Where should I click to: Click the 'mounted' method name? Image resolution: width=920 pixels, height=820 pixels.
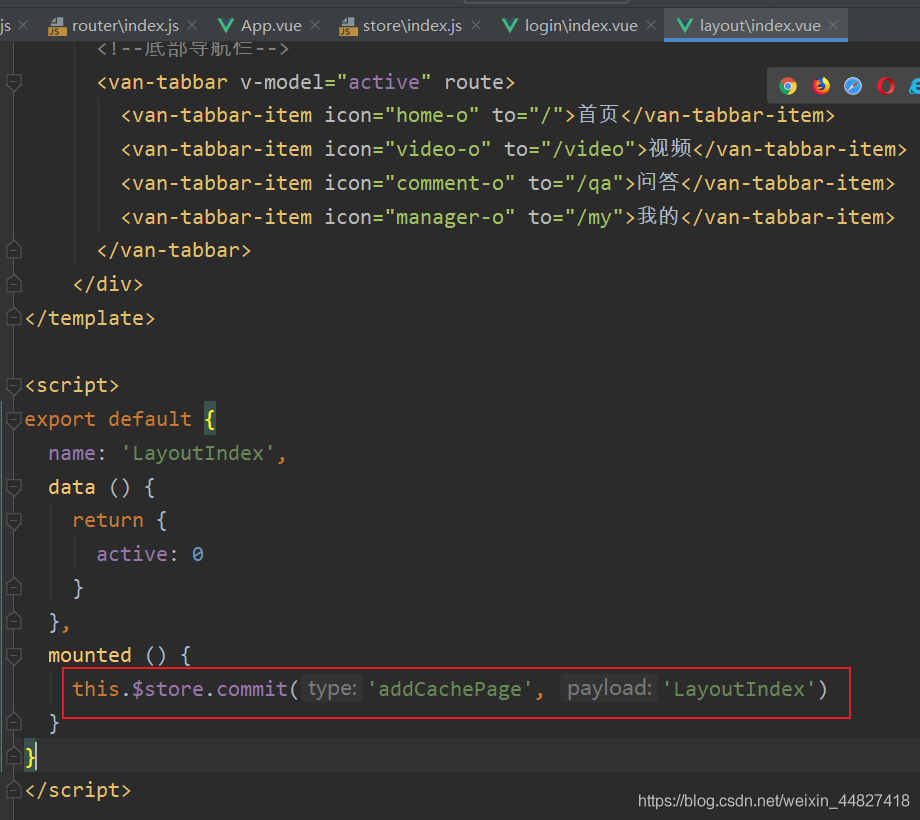[x=90, y=655]
